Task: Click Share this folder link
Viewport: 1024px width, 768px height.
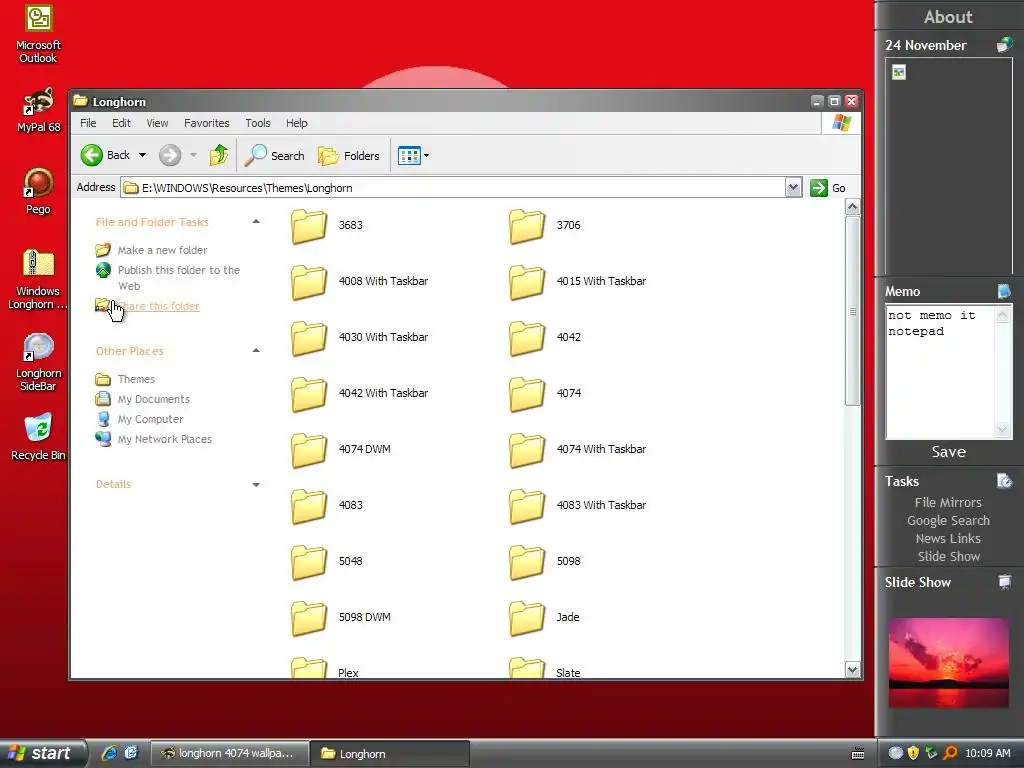Action: point(159,306)
